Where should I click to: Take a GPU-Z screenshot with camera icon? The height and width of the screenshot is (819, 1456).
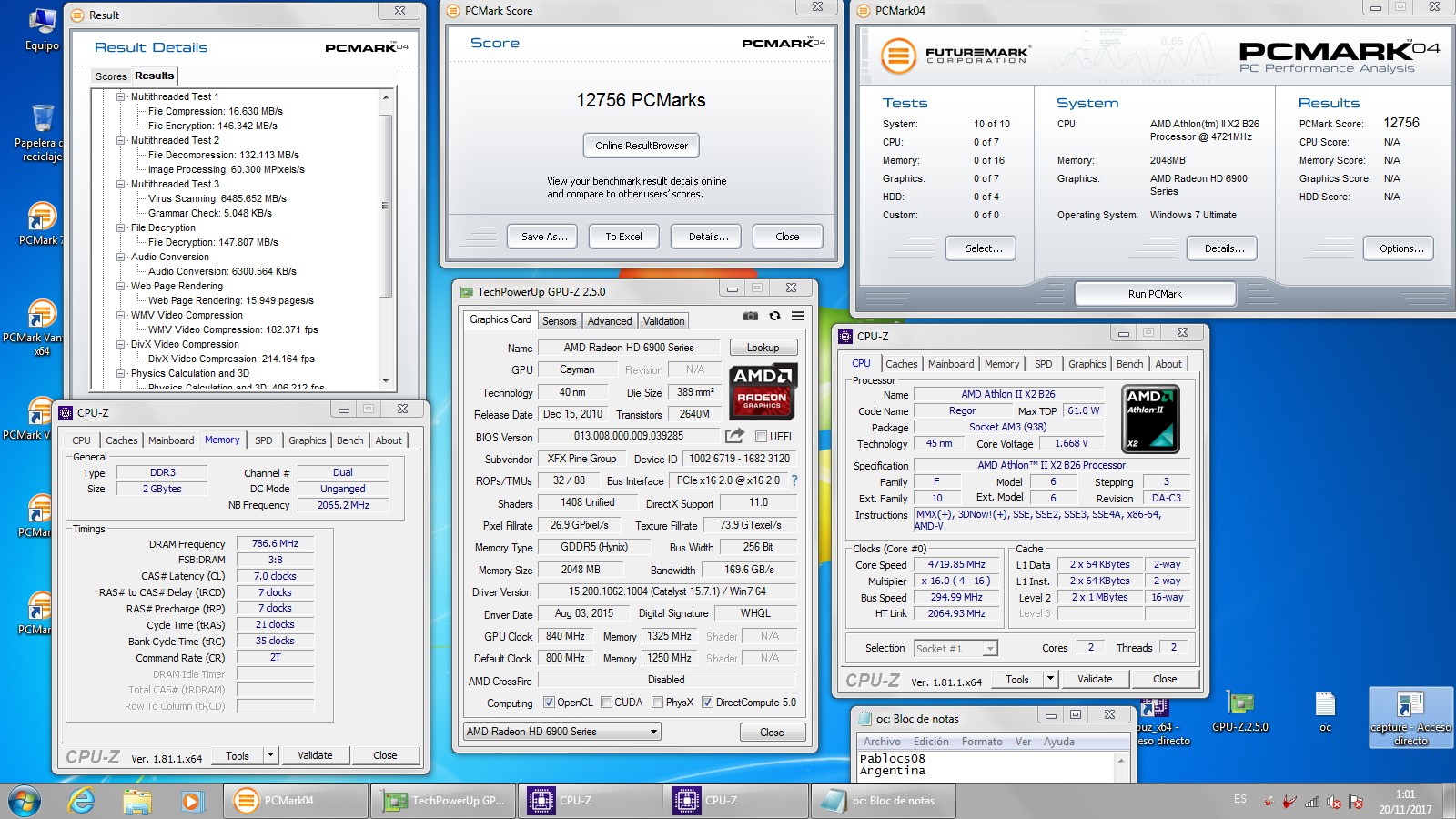[x=750, y=316]
